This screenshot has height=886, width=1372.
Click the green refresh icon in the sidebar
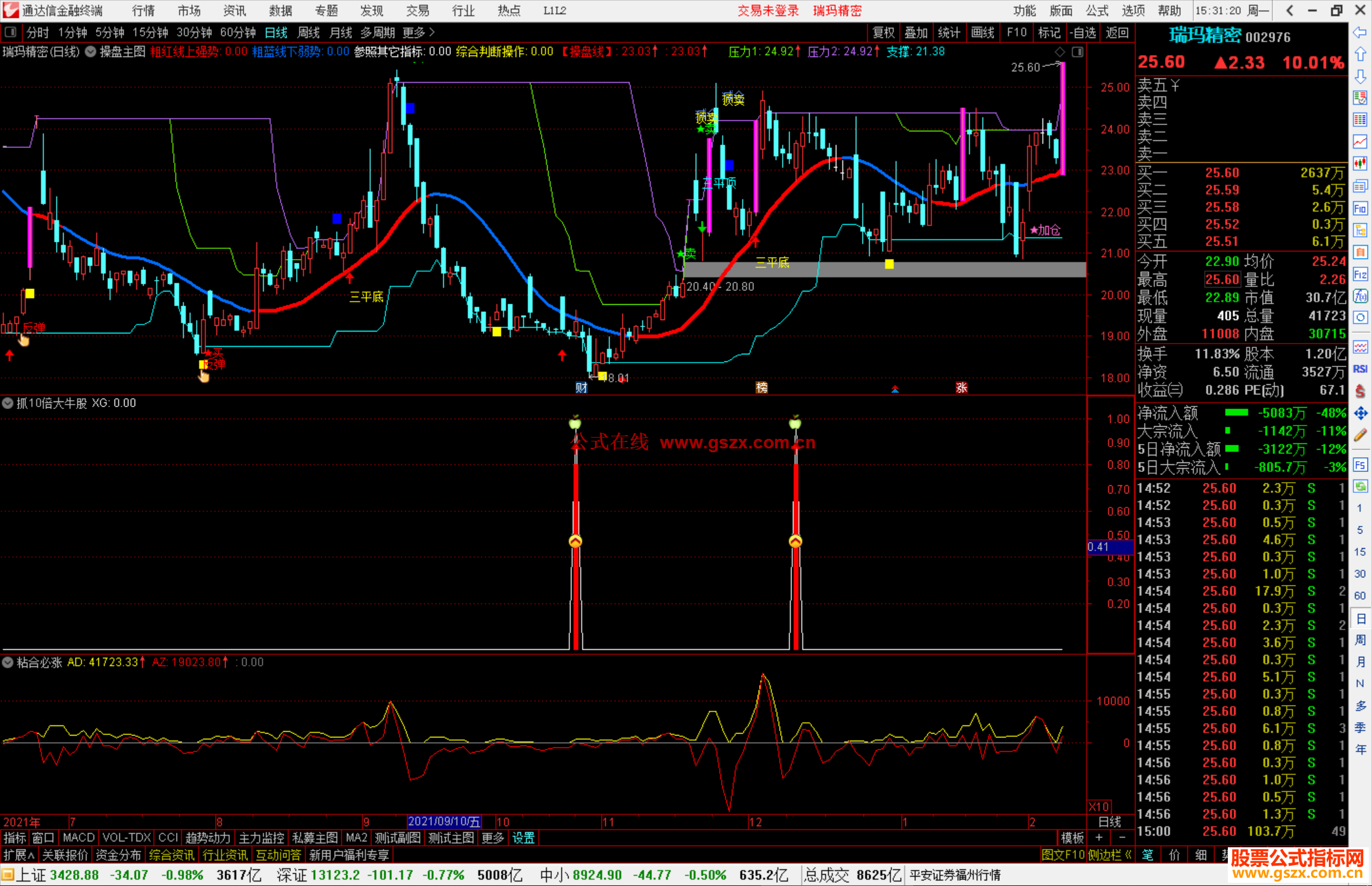1360,487
